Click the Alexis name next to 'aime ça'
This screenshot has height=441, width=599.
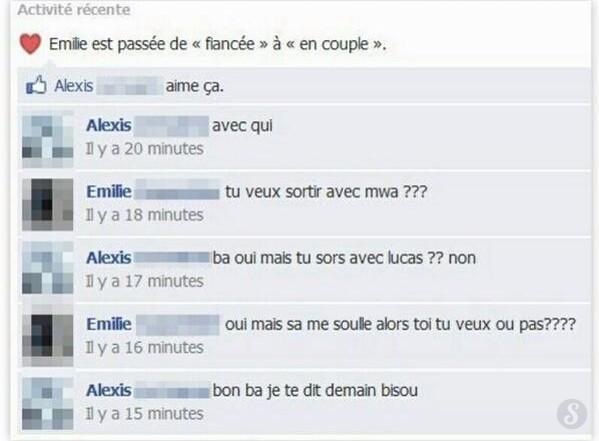(x=74, y=86)
